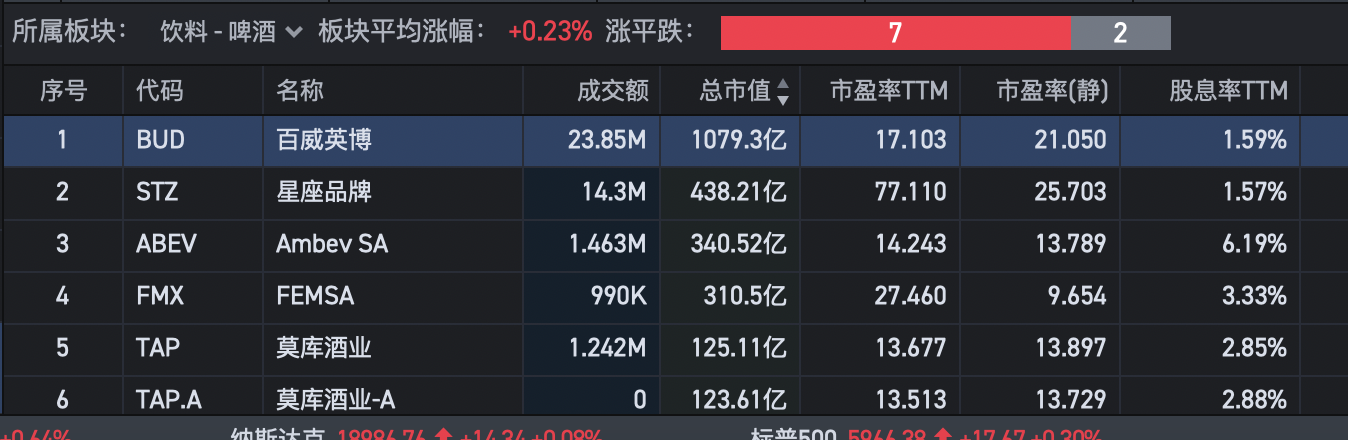Screen dimensions: 1348x440
Task: Select the 莫库酒业 stock name
Action: tap(324, 347)
